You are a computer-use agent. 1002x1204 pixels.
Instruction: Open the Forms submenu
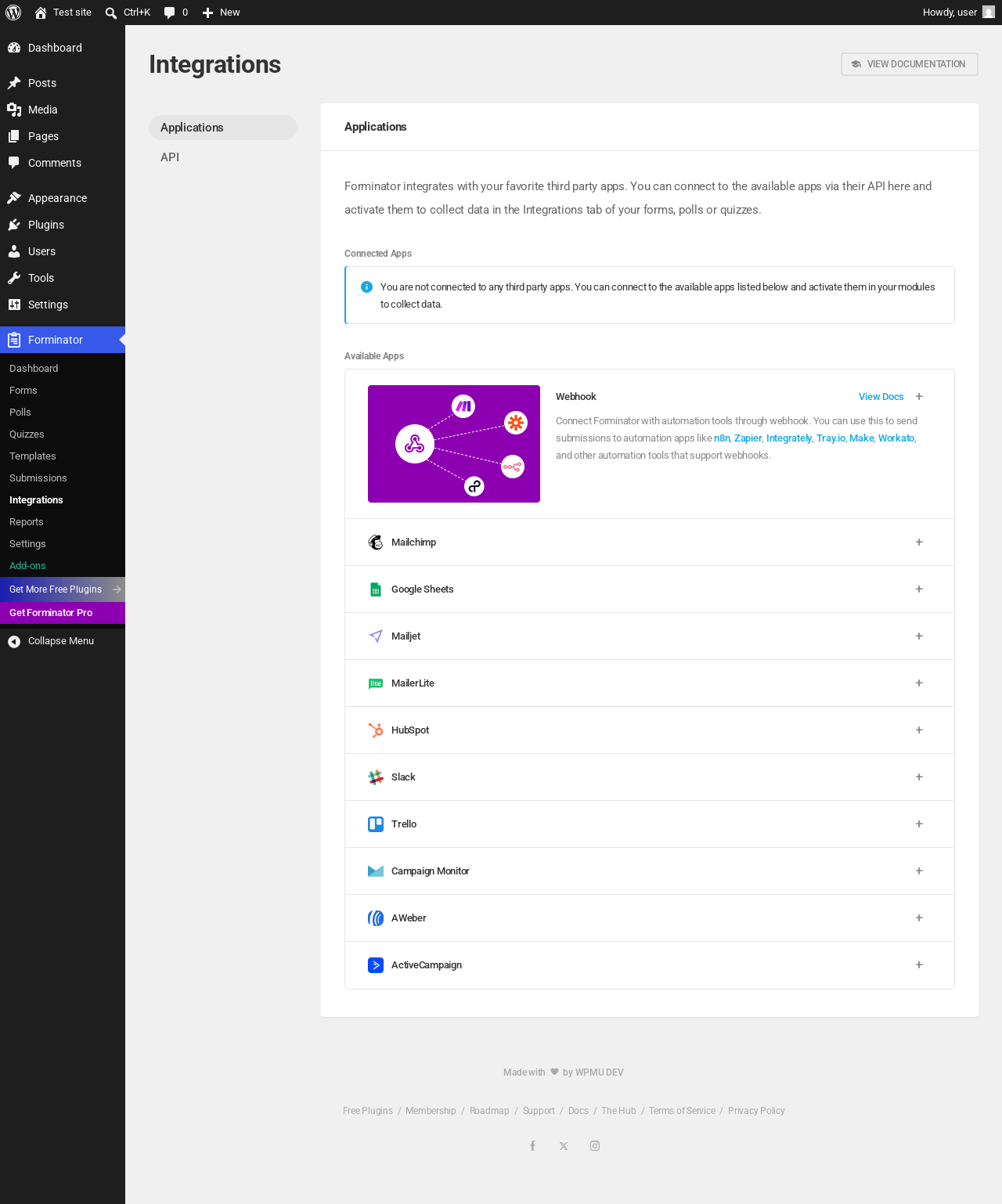click(x=63, y=391)
